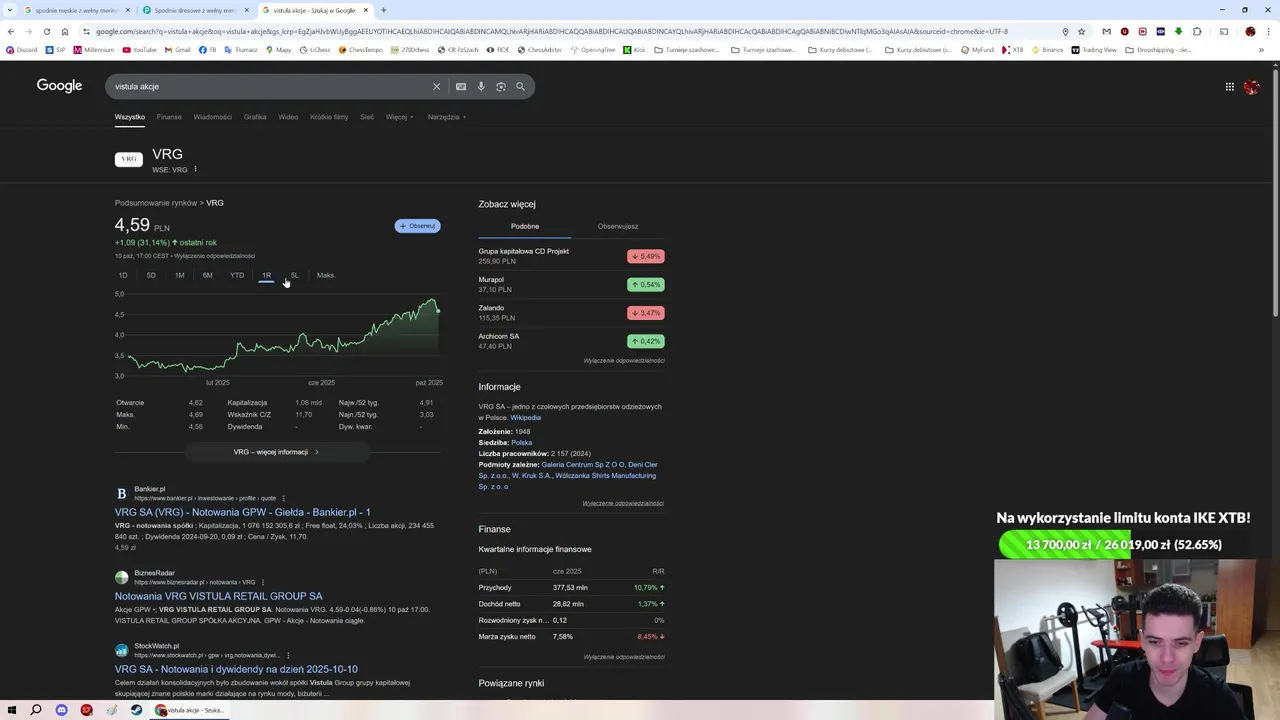Image resolution: width=1280 pixels, height=720 pixels.
Task: Open the three-dot menu for the Bankier.pl result
Action: tap(284, 498)
